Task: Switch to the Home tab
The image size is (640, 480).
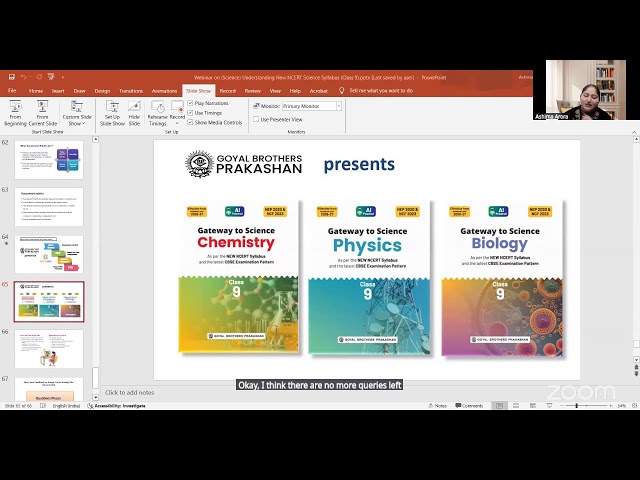Action: click(x=36, y=91)
